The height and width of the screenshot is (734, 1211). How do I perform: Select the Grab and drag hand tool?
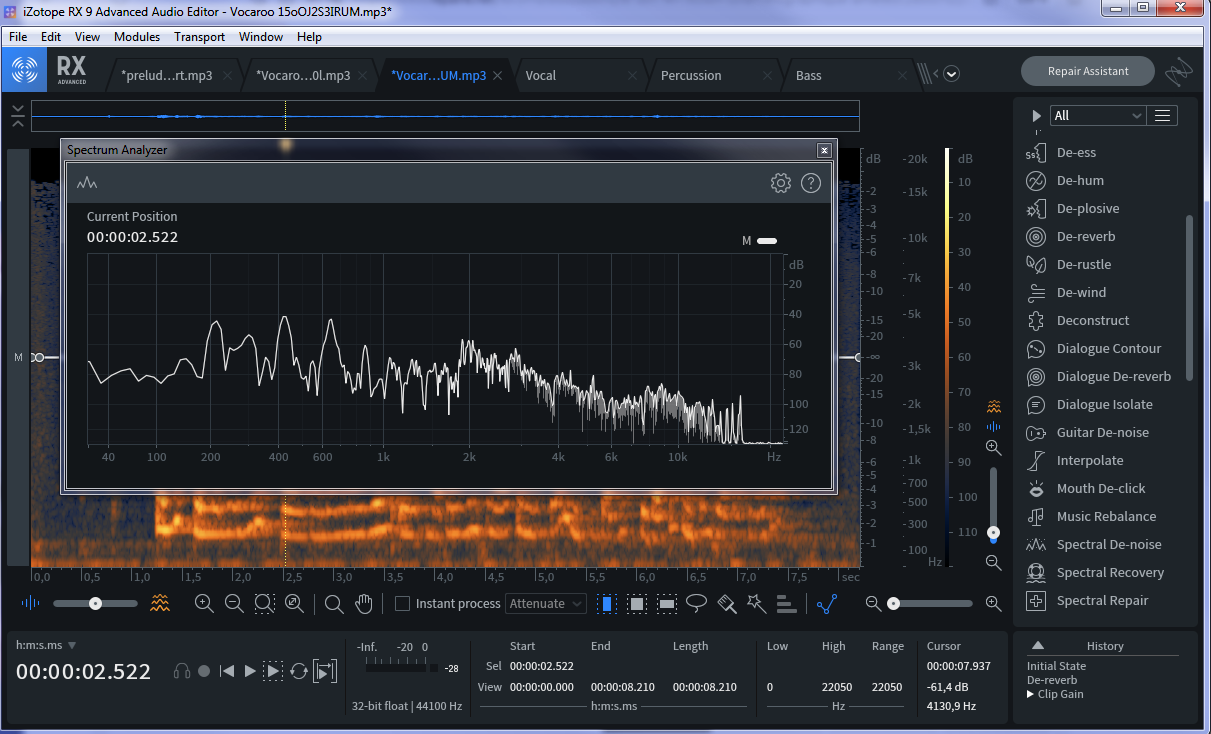tap(364, 604)
